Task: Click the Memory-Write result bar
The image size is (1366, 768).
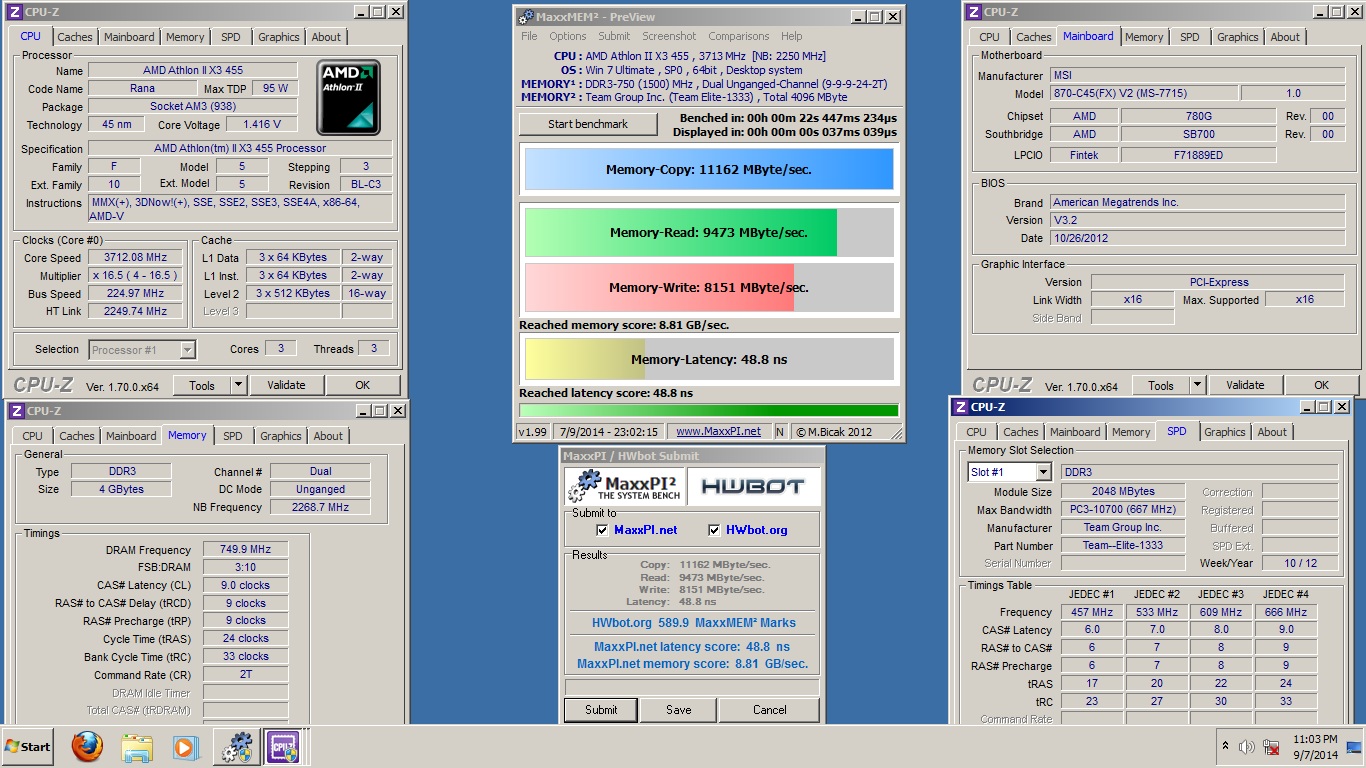Action: 709,288
